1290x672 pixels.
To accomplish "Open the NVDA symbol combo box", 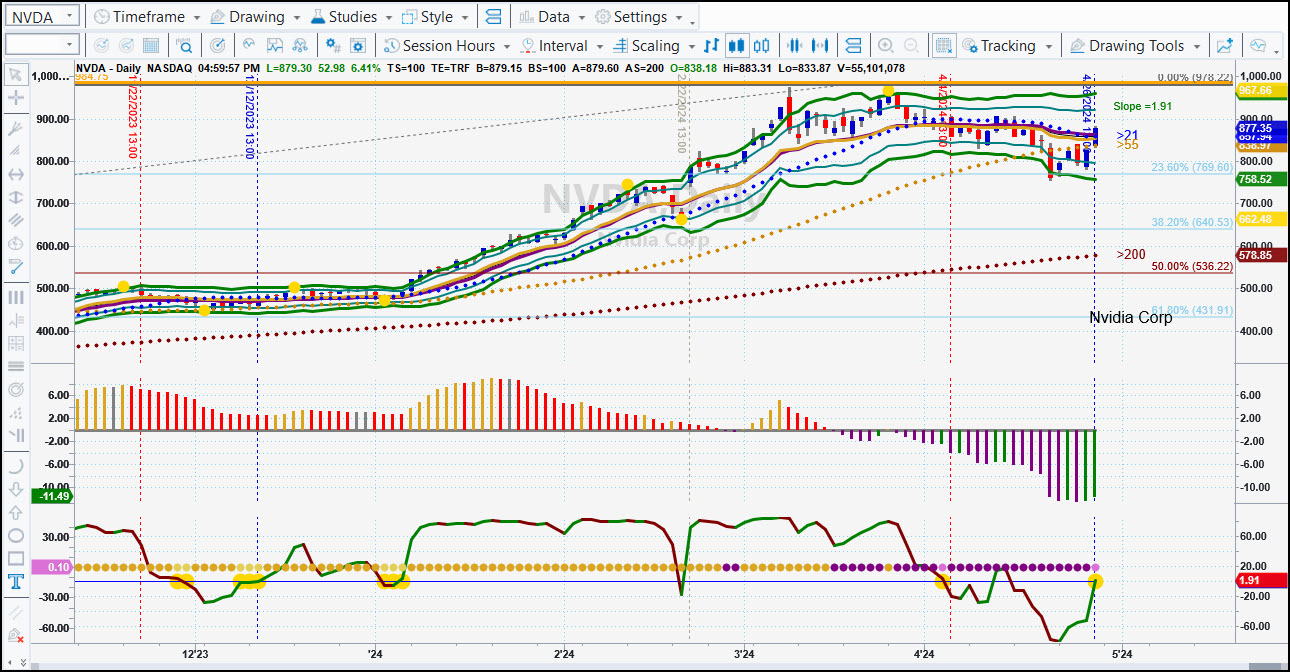I will (41, 17).
